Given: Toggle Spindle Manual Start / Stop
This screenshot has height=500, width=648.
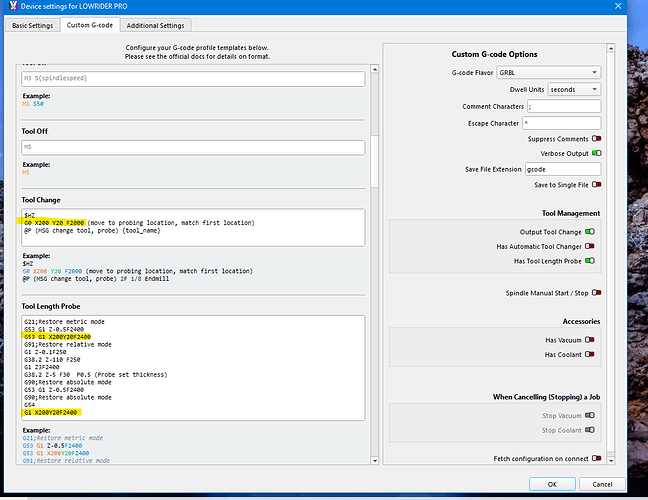Looking at the screenshot, I should pos(596,293).
